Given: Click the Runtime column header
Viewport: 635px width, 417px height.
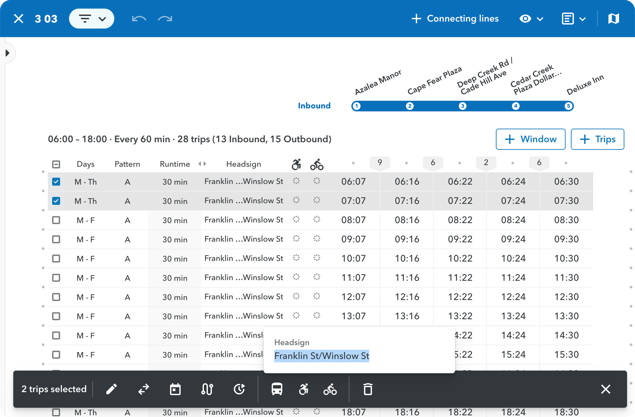Looking at the screenshot, I should tap(175, 164).
